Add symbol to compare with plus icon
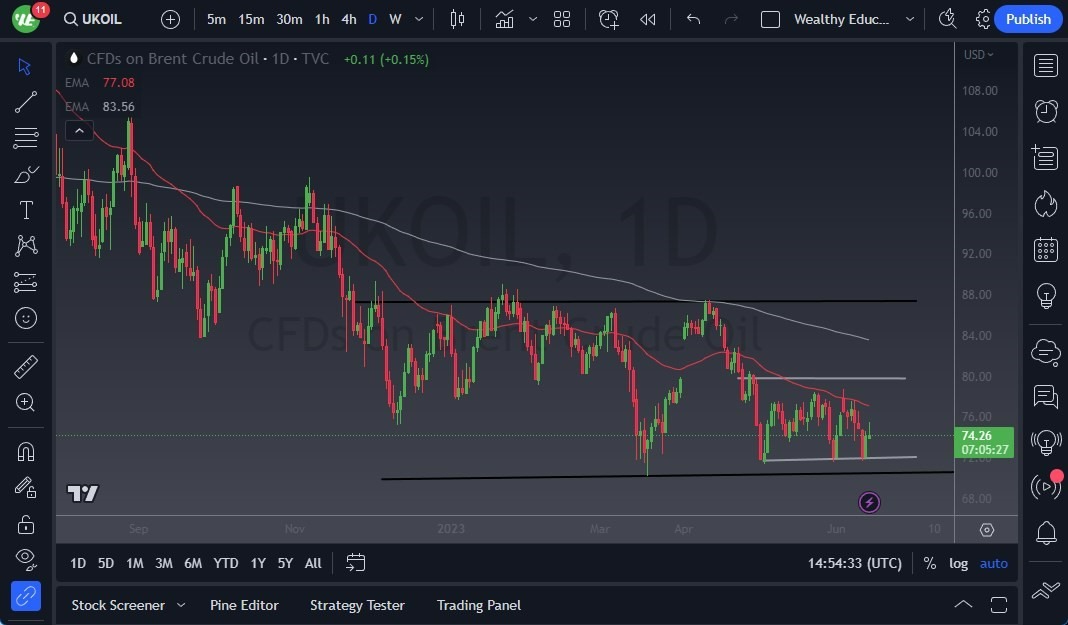This screenshot has width=1068, height=625. 170,19
